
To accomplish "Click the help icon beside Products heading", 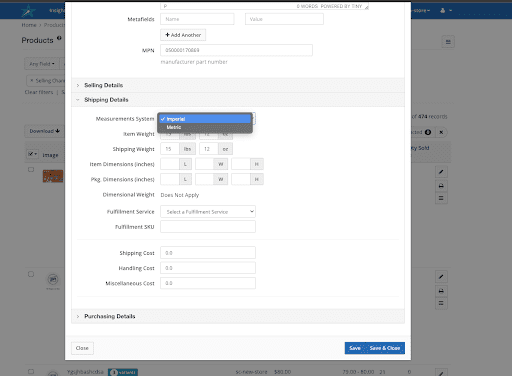I will (x=59, y=38).
